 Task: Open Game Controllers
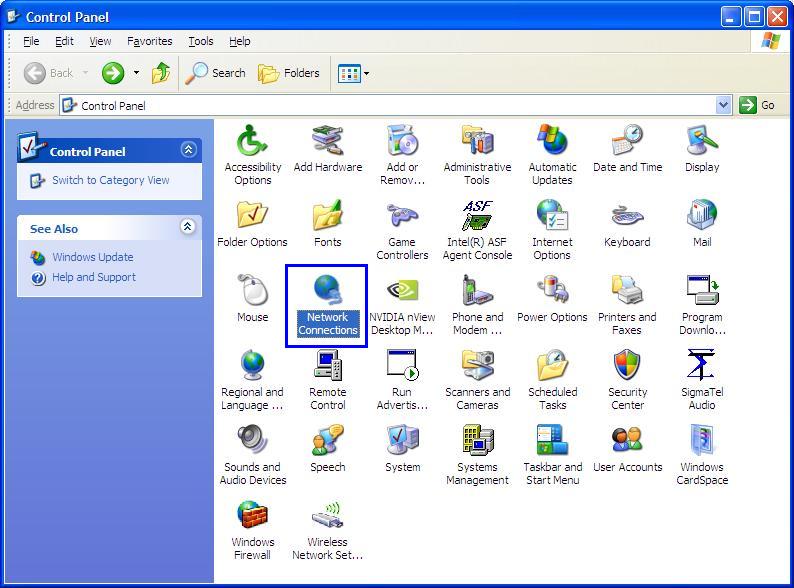(402, 229)
